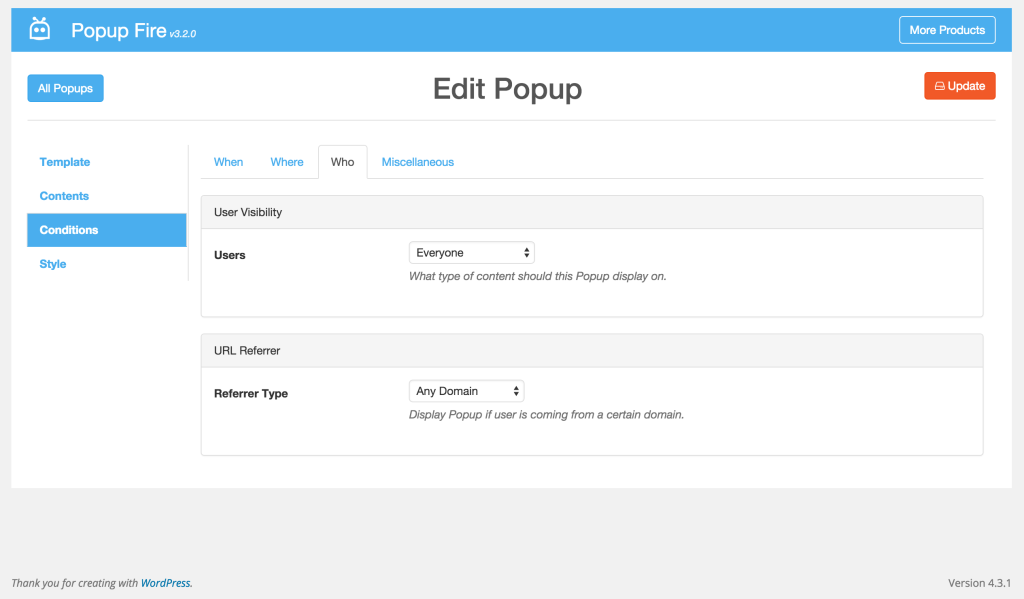
Task: Click the URL Referrer panel header
Action: pyautogui.click(x=592, y=351)
